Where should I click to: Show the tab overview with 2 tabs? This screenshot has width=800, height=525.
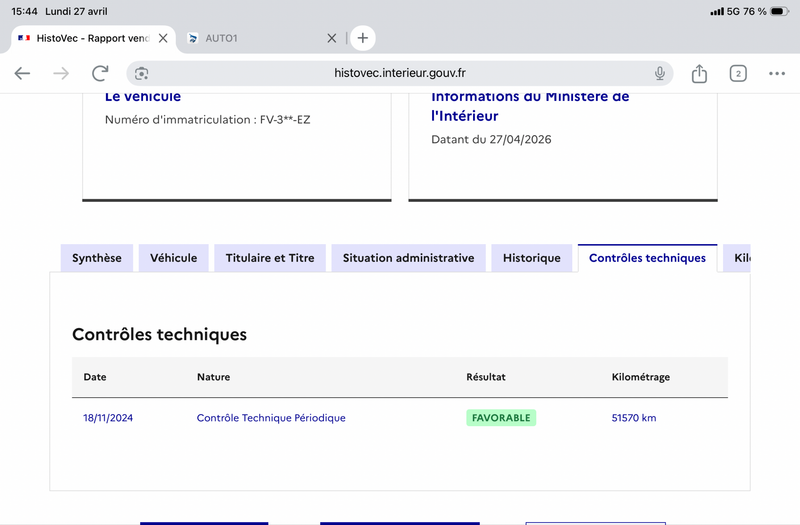coord(738,73)
